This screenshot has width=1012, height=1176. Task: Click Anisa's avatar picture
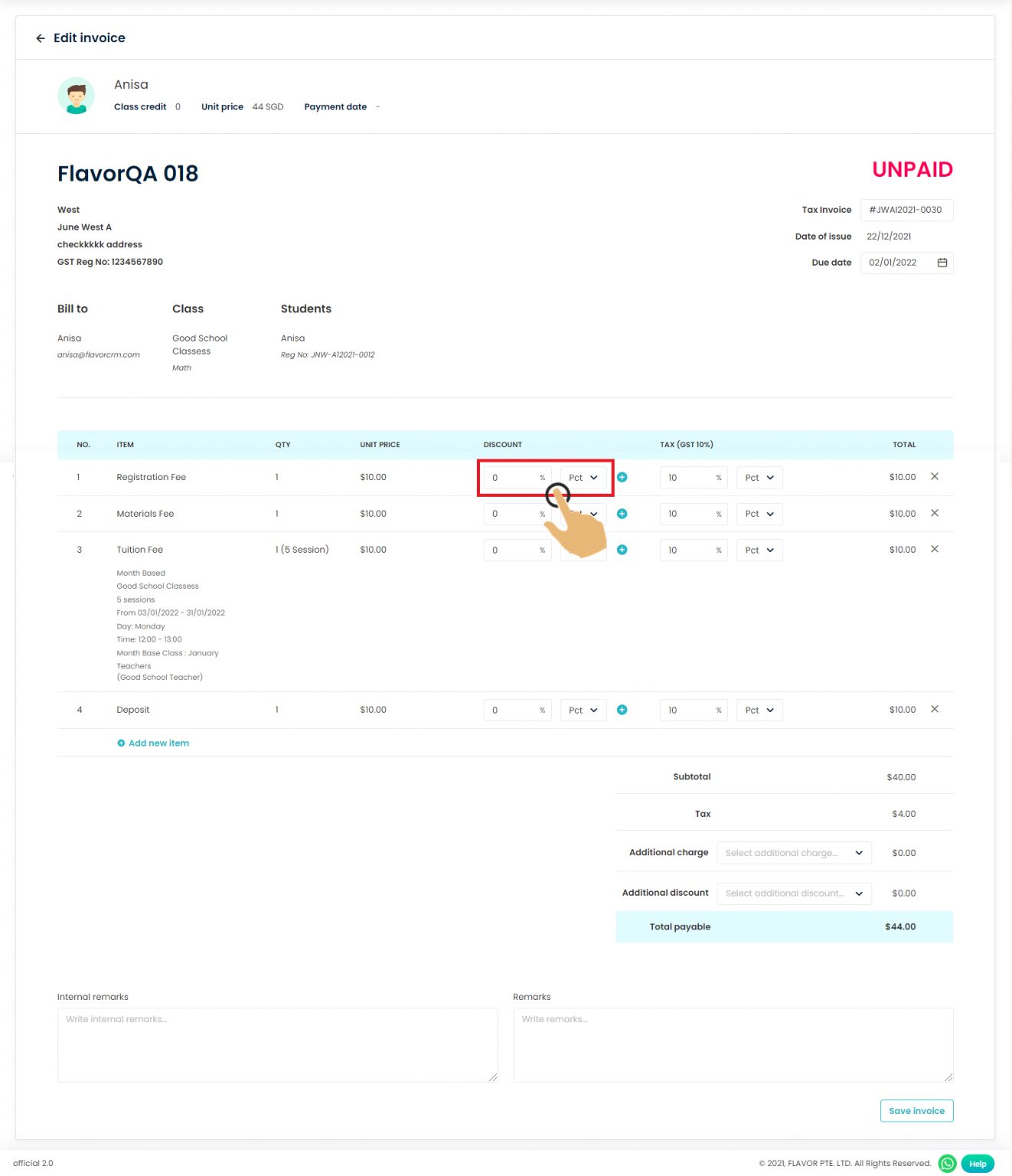[x=75, y=95]
